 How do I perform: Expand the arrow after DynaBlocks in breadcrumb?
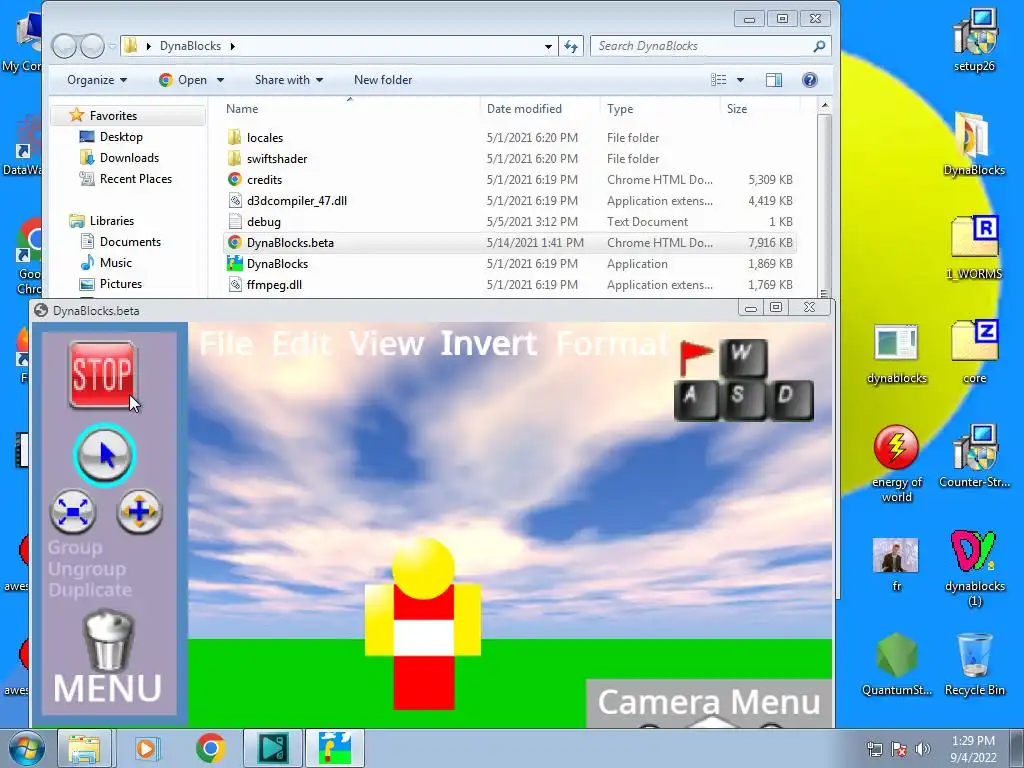pos(232,46)
